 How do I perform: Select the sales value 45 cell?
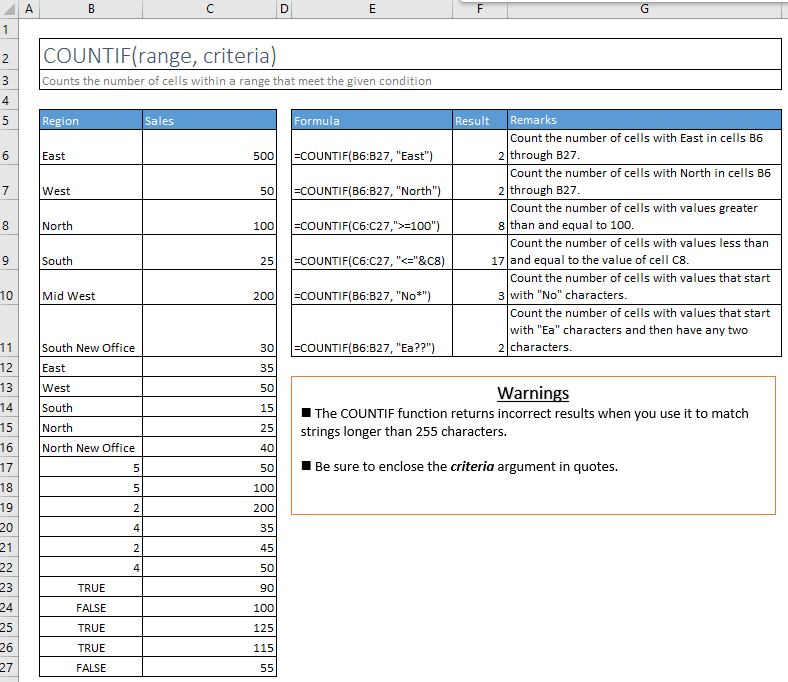[210, 547]
